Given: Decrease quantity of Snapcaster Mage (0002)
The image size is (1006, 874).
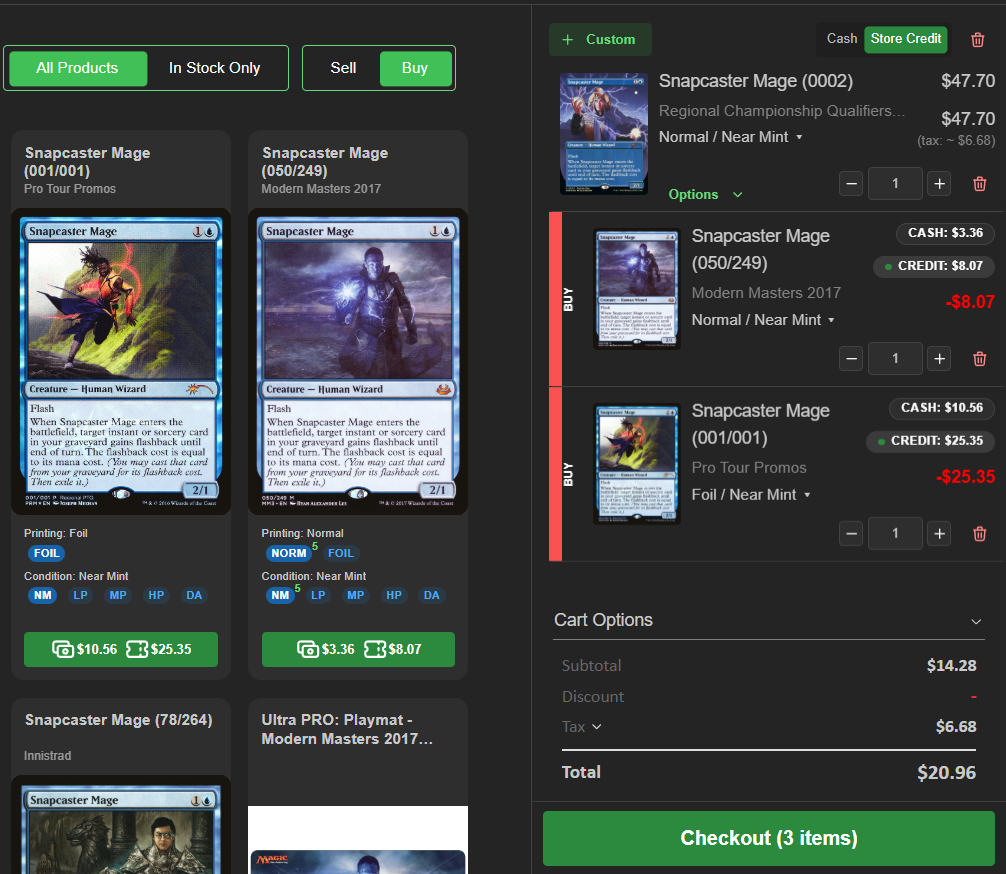Looking at the screenshot, I should [851, 184].
